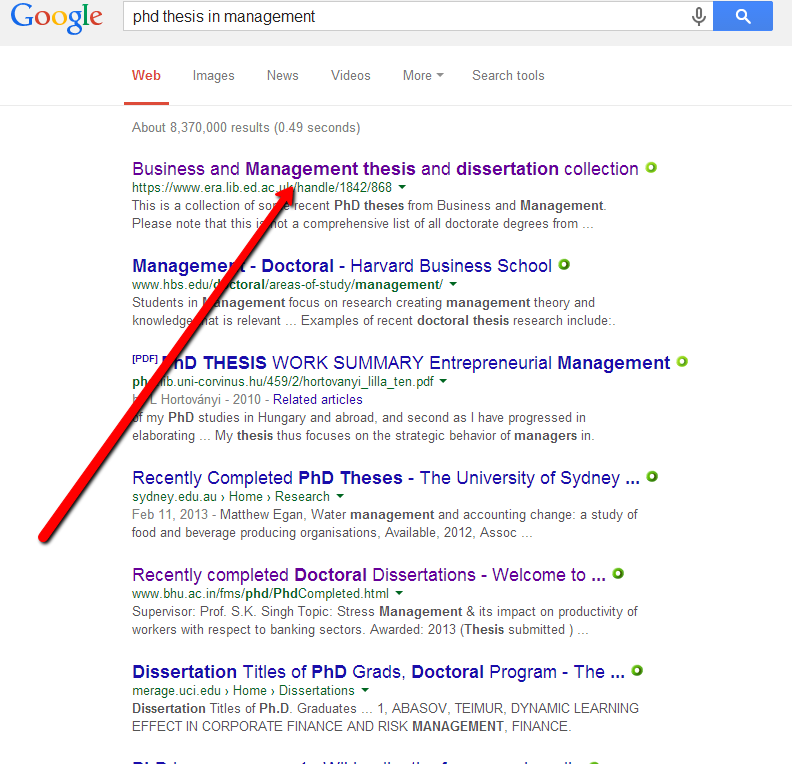Screen dimensions: 792x764
Task: Click the blue magnifier search button
Action: 742,16
